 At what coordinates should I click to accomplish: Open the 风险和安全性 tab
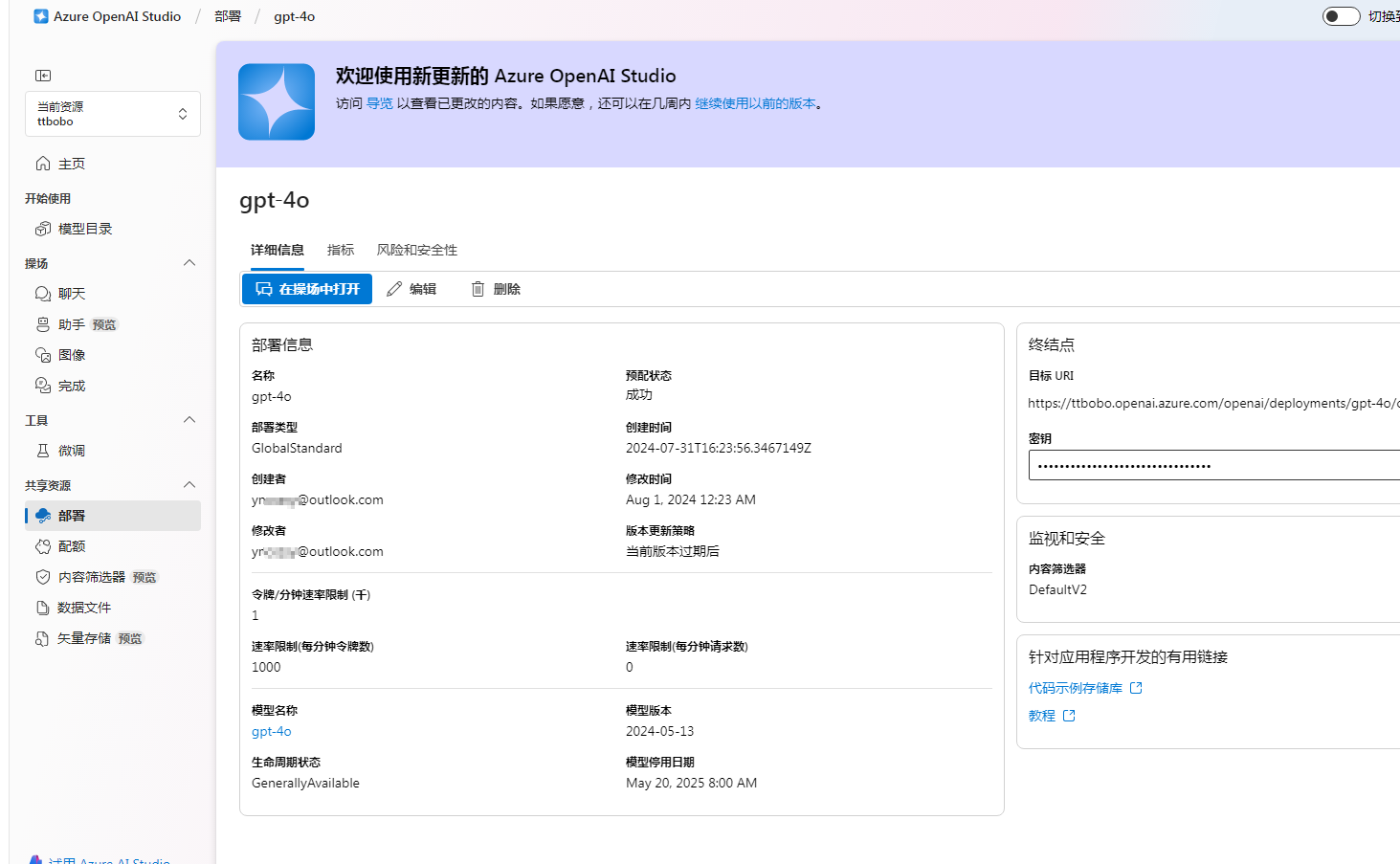point(417,250)
